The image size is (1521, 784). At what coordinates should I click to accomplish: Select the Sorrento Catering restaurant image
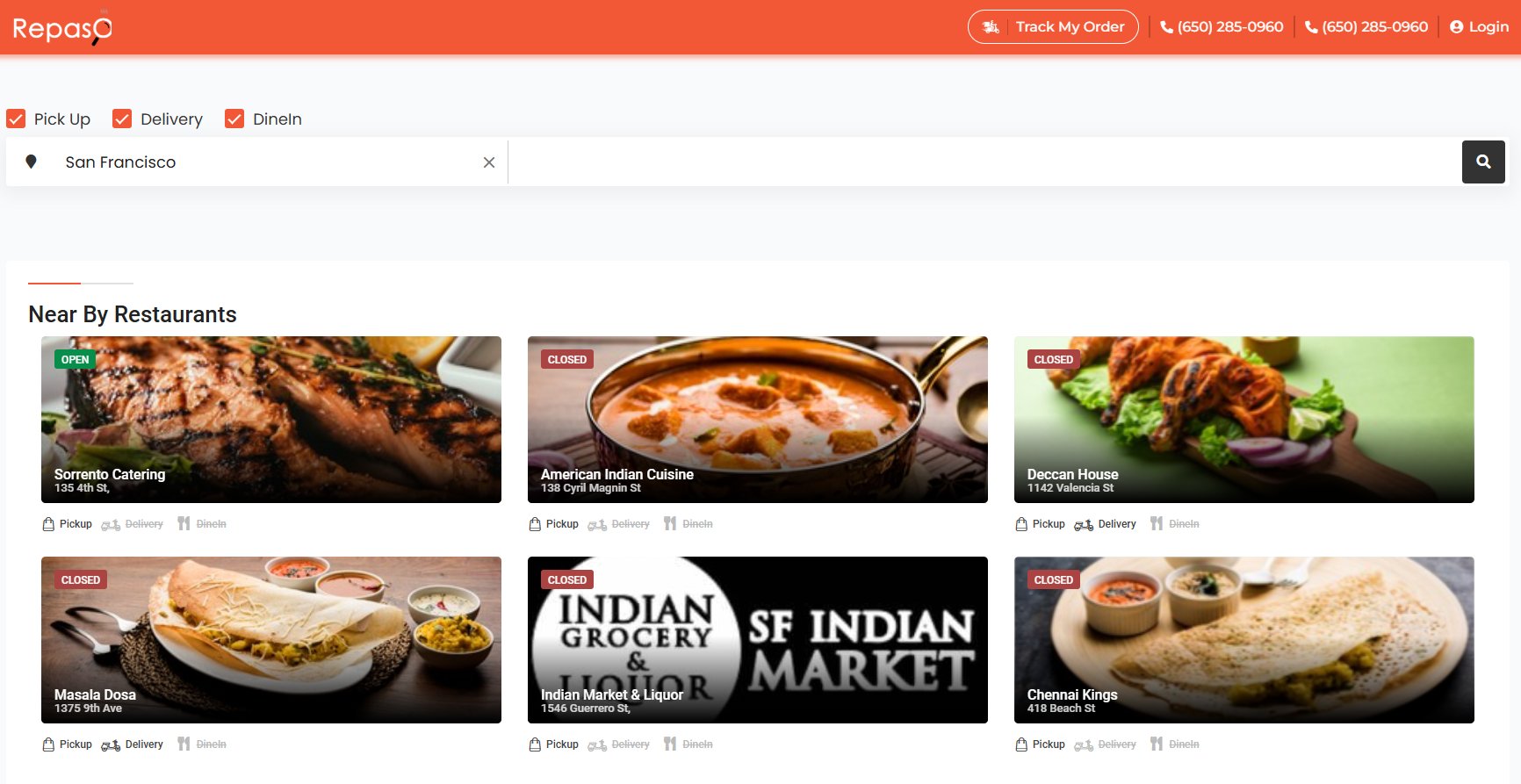pyautogui.click(x=270, y=419)
